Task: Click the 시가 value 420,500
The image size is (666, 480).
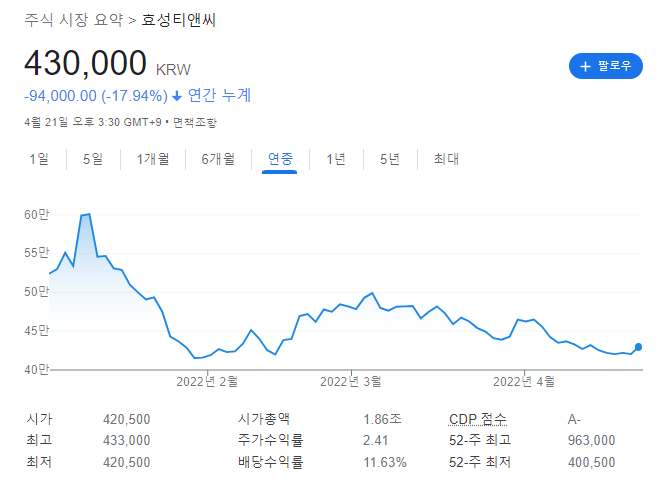Action: pos(127,420)
